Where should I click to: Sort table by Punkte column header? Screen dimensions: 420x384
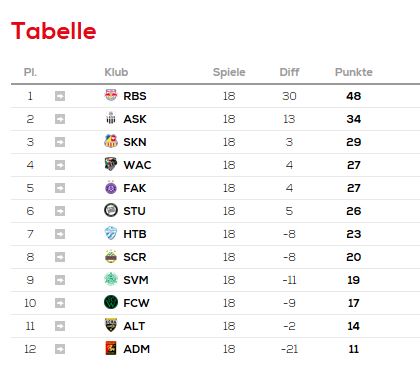coord(354,72)
